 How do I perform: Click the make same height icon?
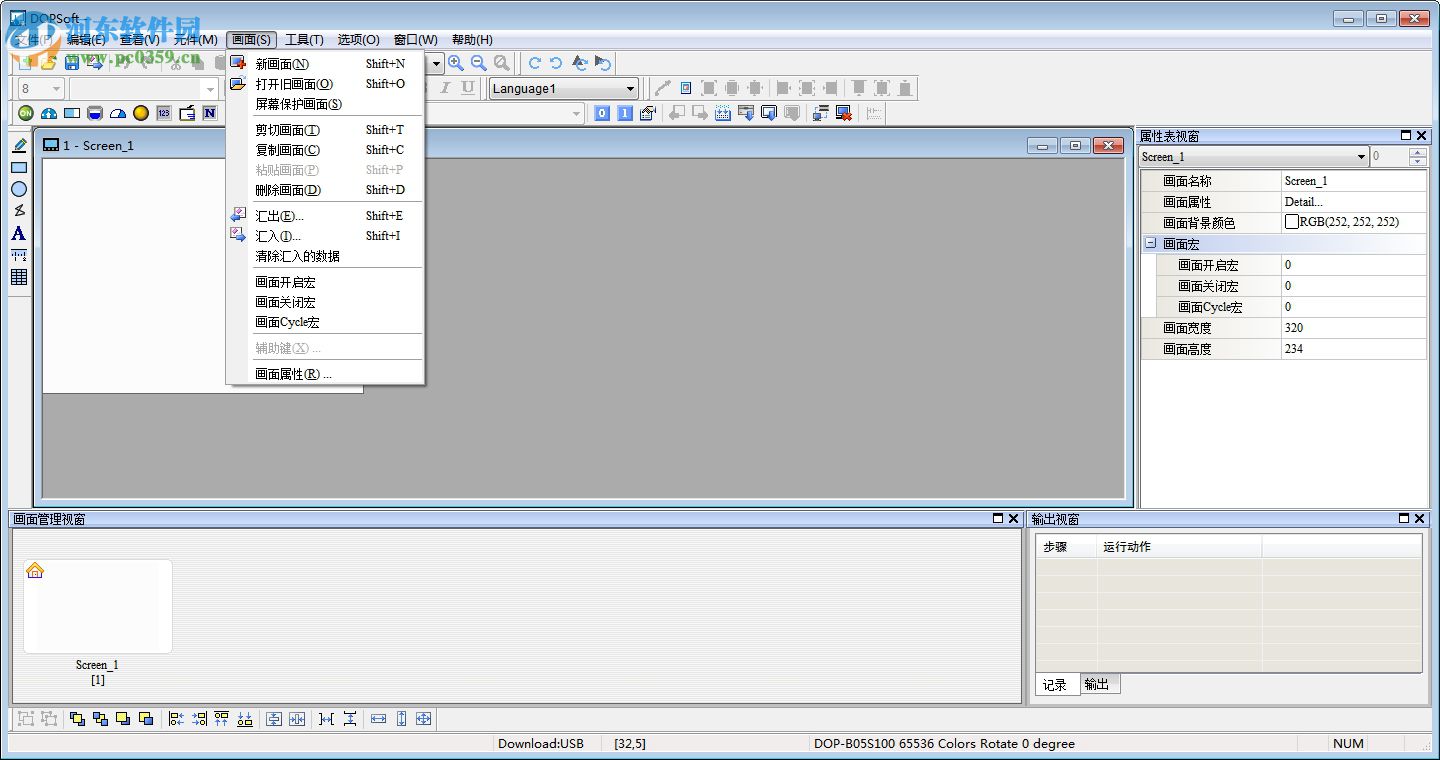pyautogui.click(x=401, y=719)
